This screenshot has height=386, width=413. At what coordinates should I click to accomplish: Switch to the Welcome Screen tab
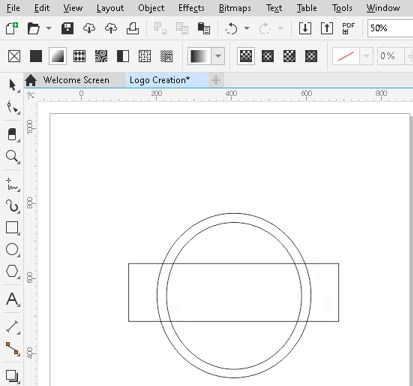click(76, 80)
